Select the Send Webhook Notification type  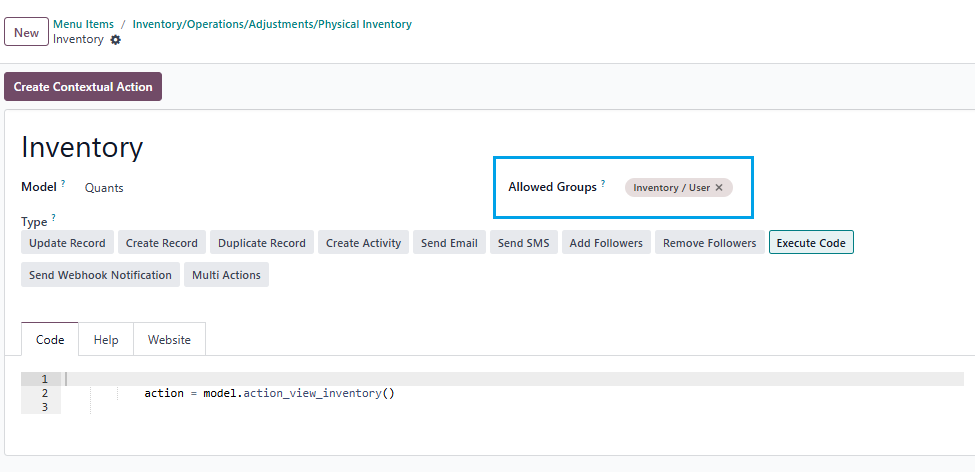(x=100, y=275)
